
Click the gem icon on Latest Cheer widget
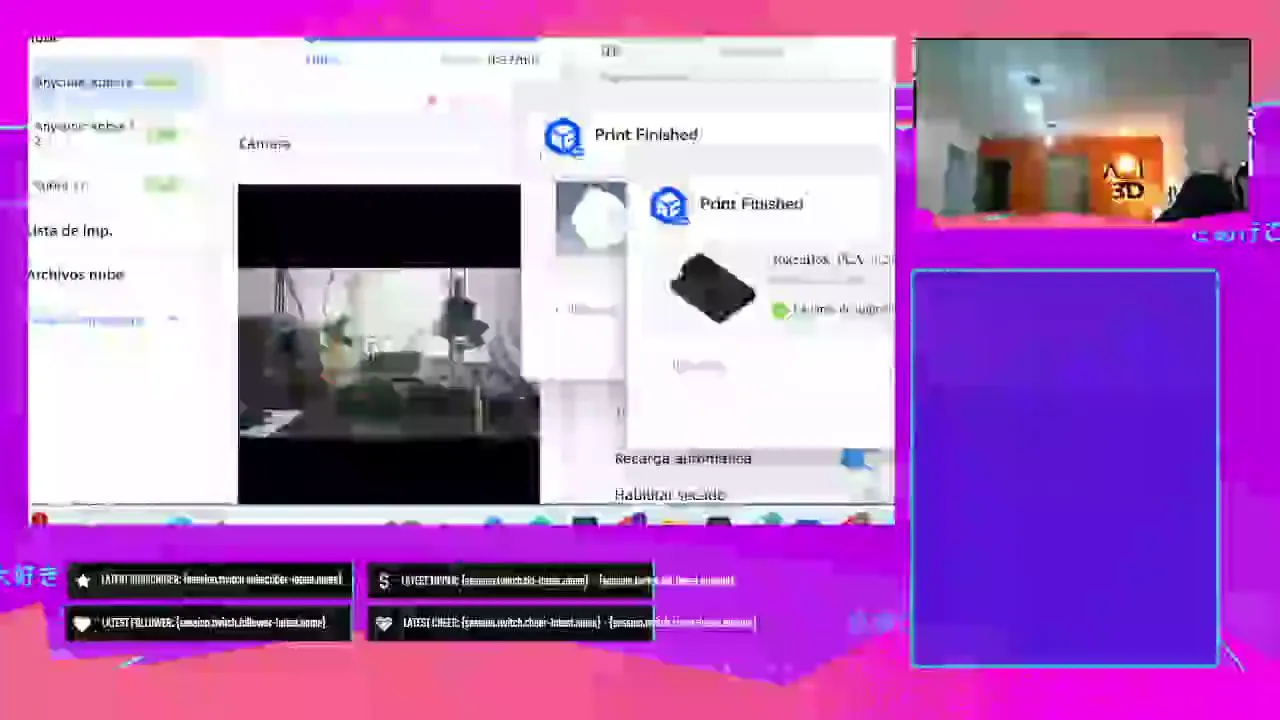pyautogui.click(x=384, y=623)
